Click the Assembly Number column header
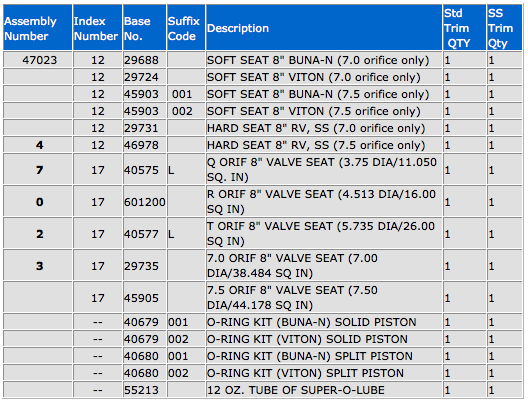This screenshot has height=404, width=528. [38, 28]
